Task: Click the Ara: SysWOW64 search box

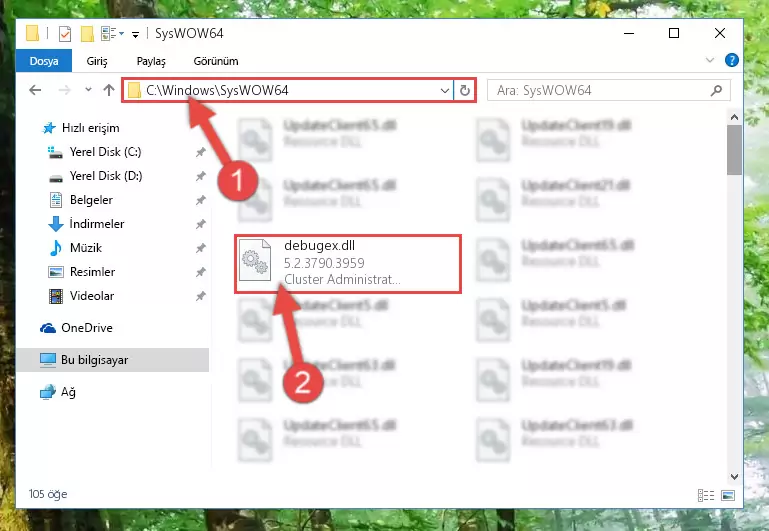Action: click(x=609, y=91)
